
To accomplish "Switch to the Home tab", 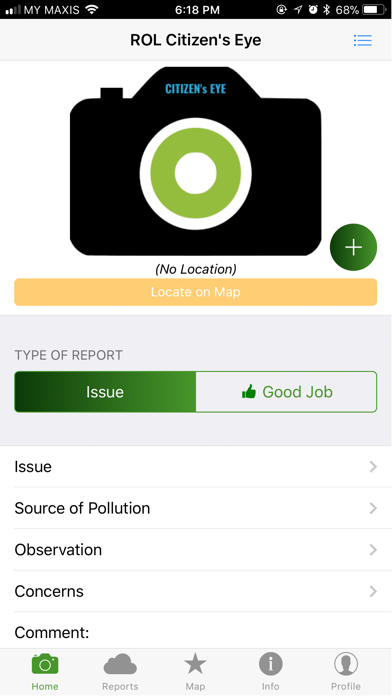I will pos(45,672).
